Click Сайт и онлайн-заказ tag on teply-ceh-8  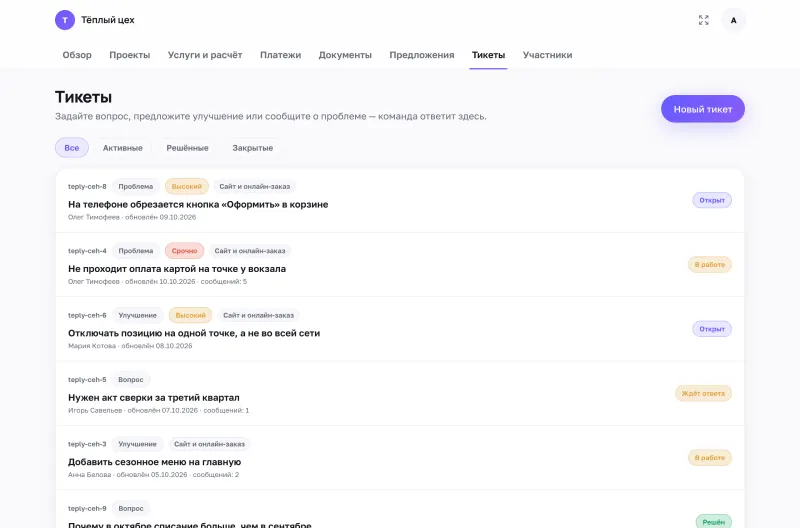pos(255,187)
